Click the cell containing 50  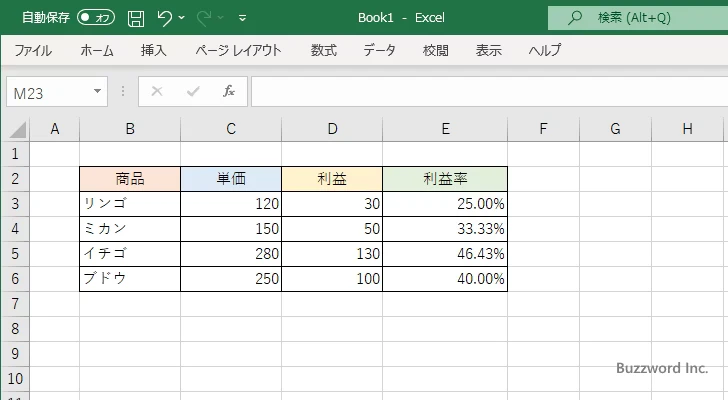click(332, 229)
